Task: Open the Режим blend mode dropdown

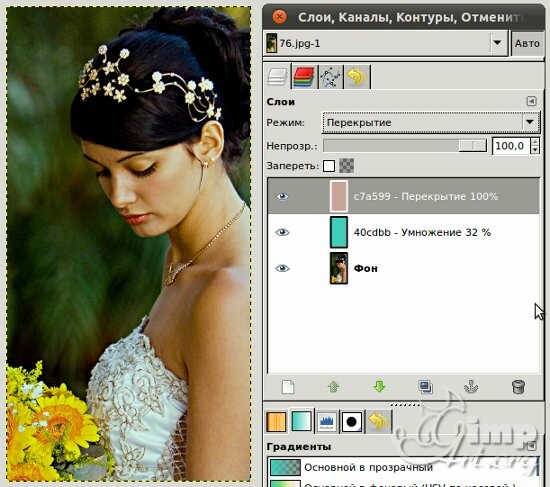Action: 431,122
